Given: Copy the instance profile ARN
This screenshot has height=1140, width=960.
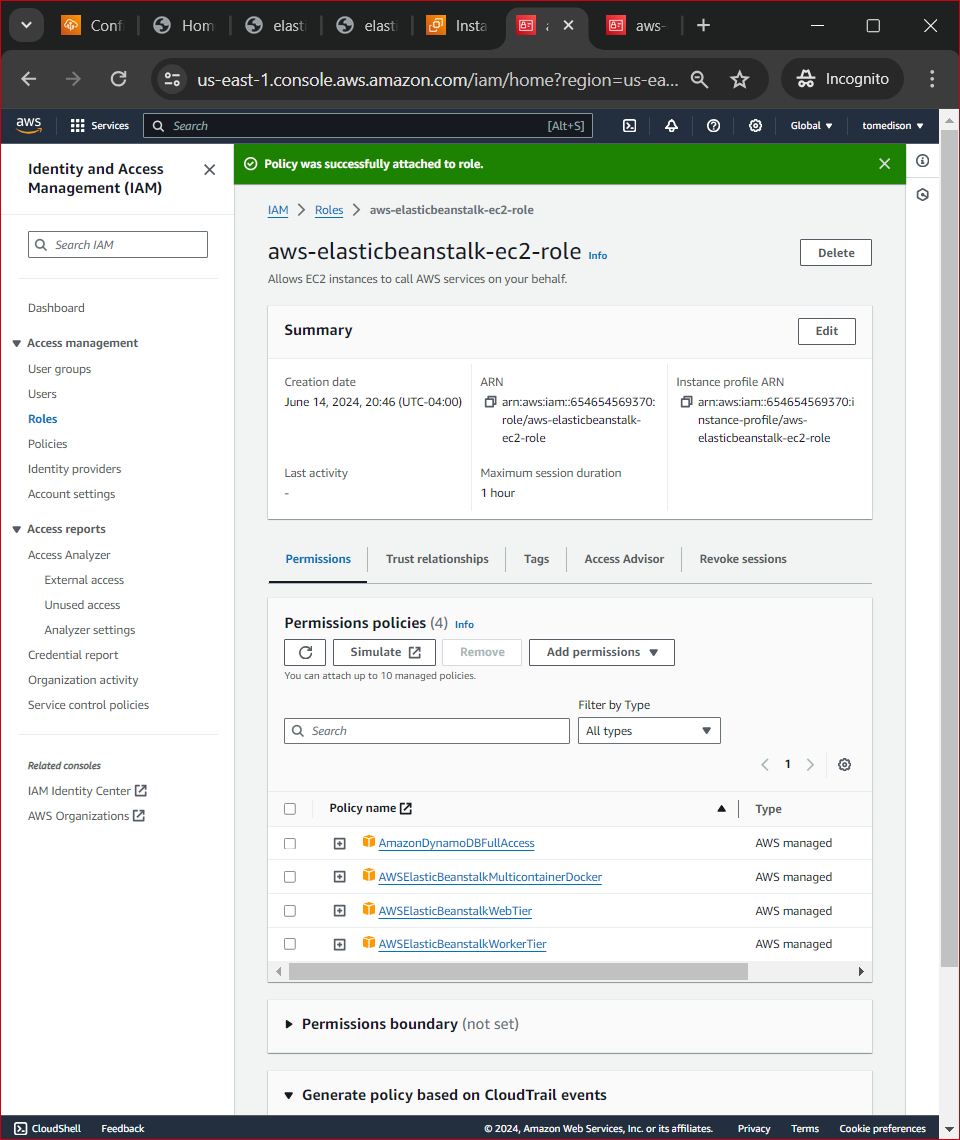Looking at the screenshot, I should click(687, 402).
